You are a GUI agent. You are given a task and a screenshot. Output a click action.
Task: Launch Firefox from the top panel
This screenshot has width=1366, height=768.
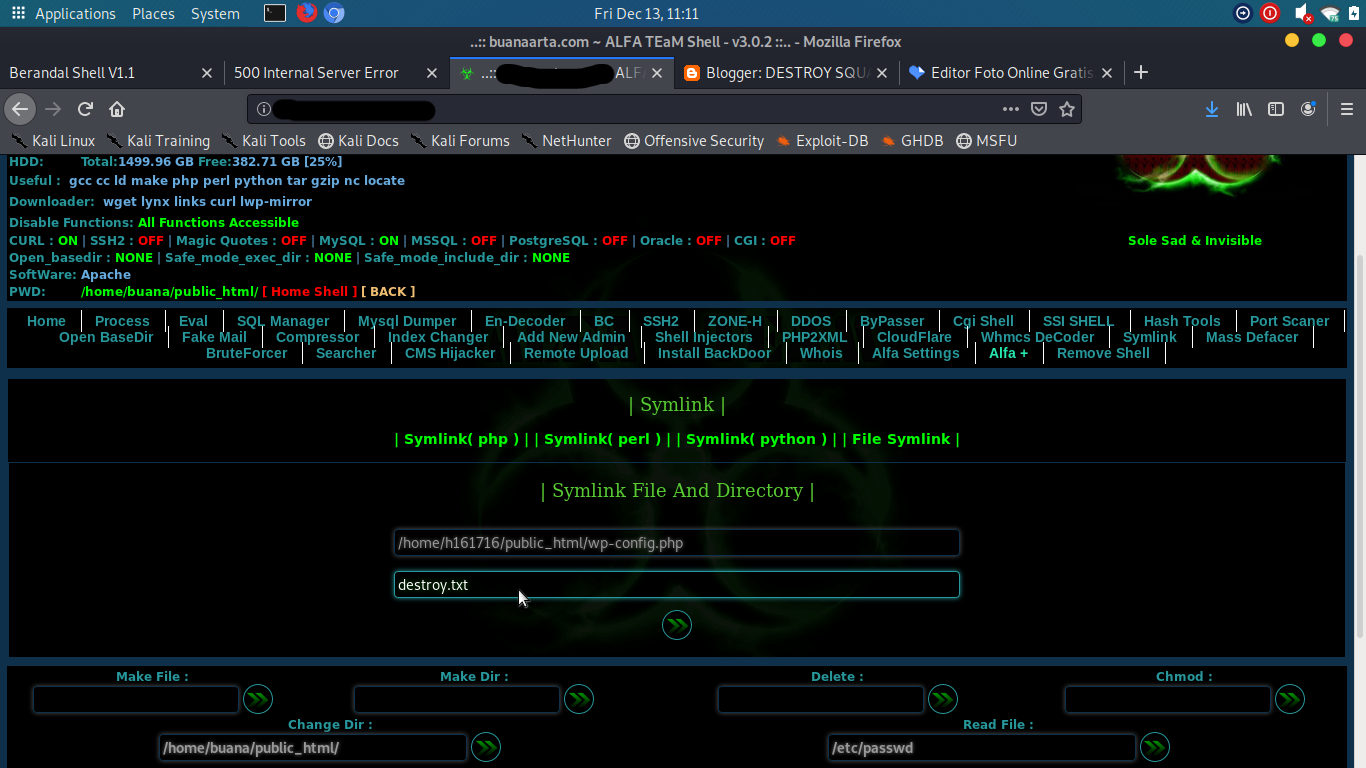point(306,13)
